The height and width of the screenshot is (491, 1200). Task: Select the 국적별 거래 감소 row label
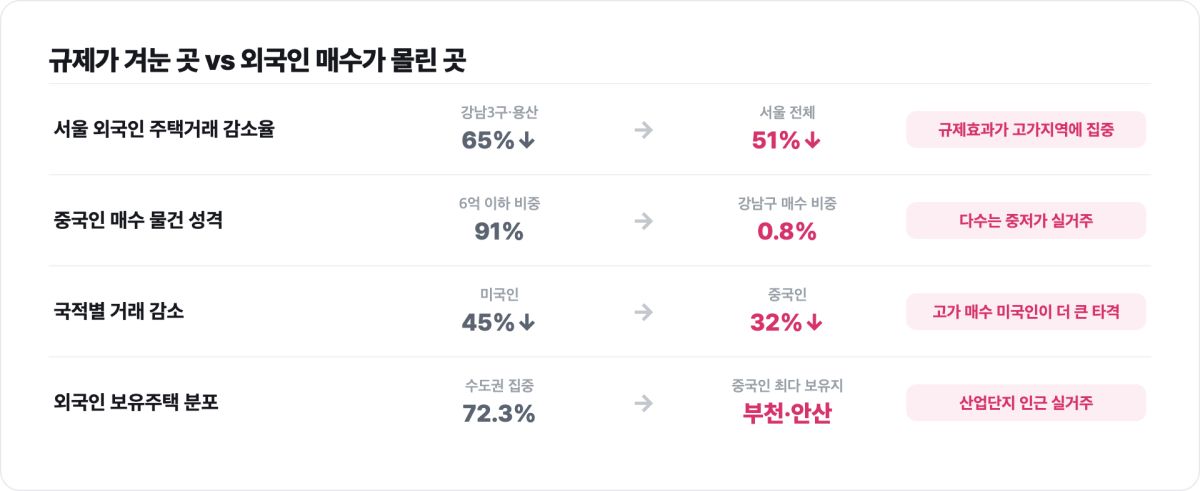pos(119,311)
